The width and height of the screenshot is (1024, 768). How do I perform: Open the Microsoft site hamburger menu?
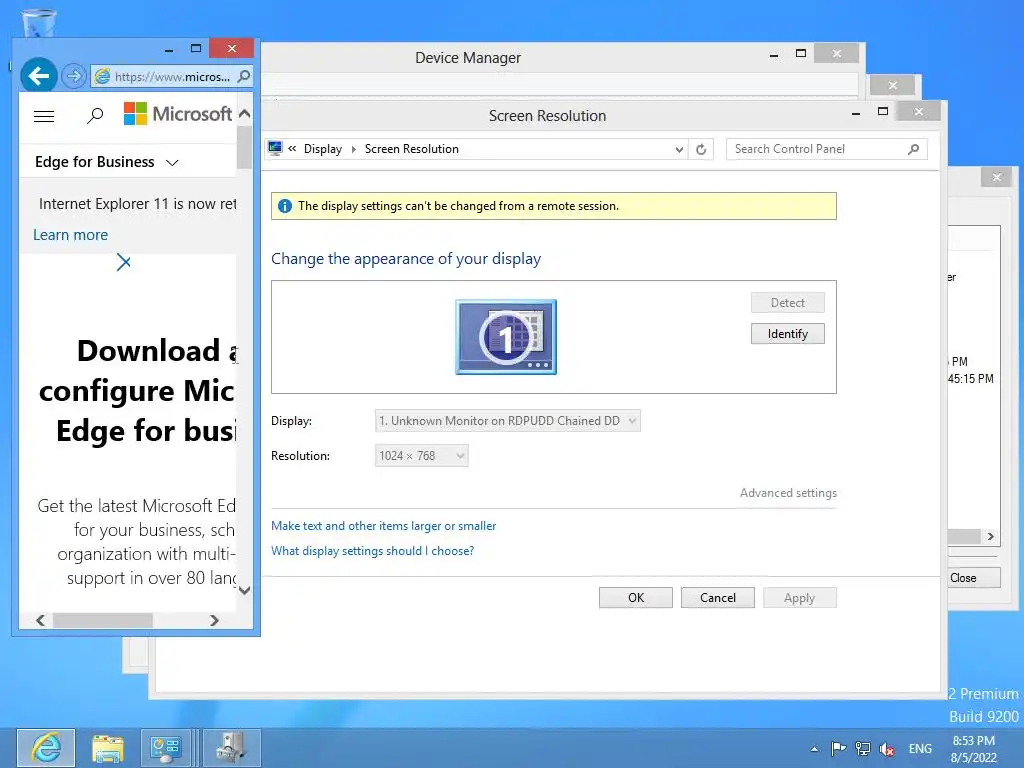[44, 116]
